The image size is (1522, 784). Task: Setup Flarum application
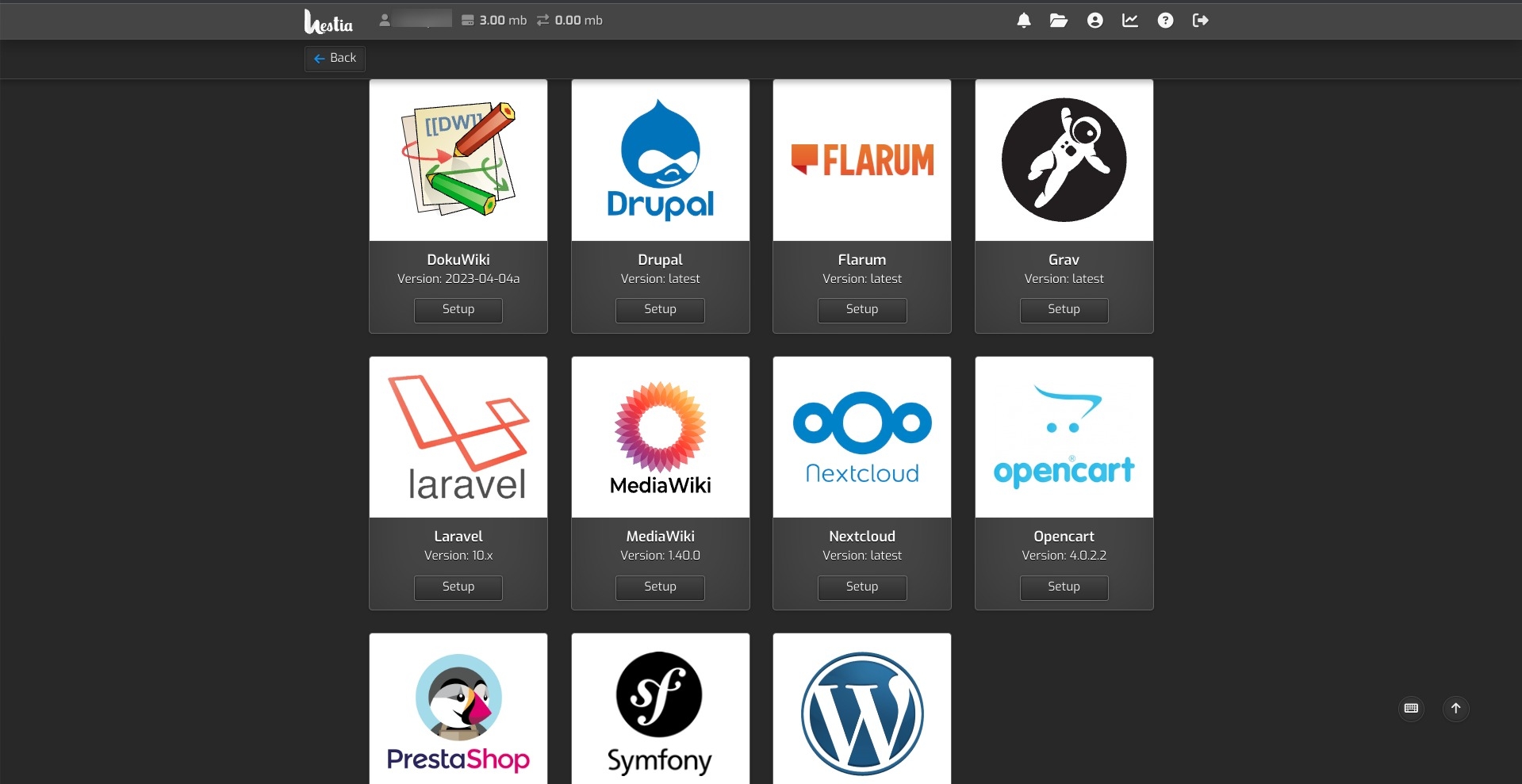click(862, 310)
